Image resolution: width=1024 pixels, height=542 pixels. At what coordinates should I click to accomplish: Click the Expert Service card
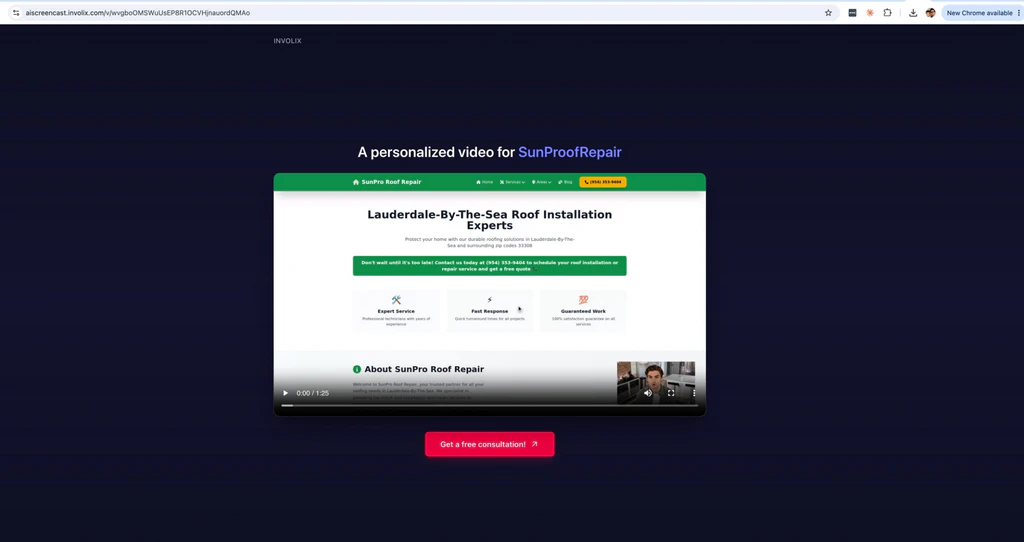[x=396, y=311]
